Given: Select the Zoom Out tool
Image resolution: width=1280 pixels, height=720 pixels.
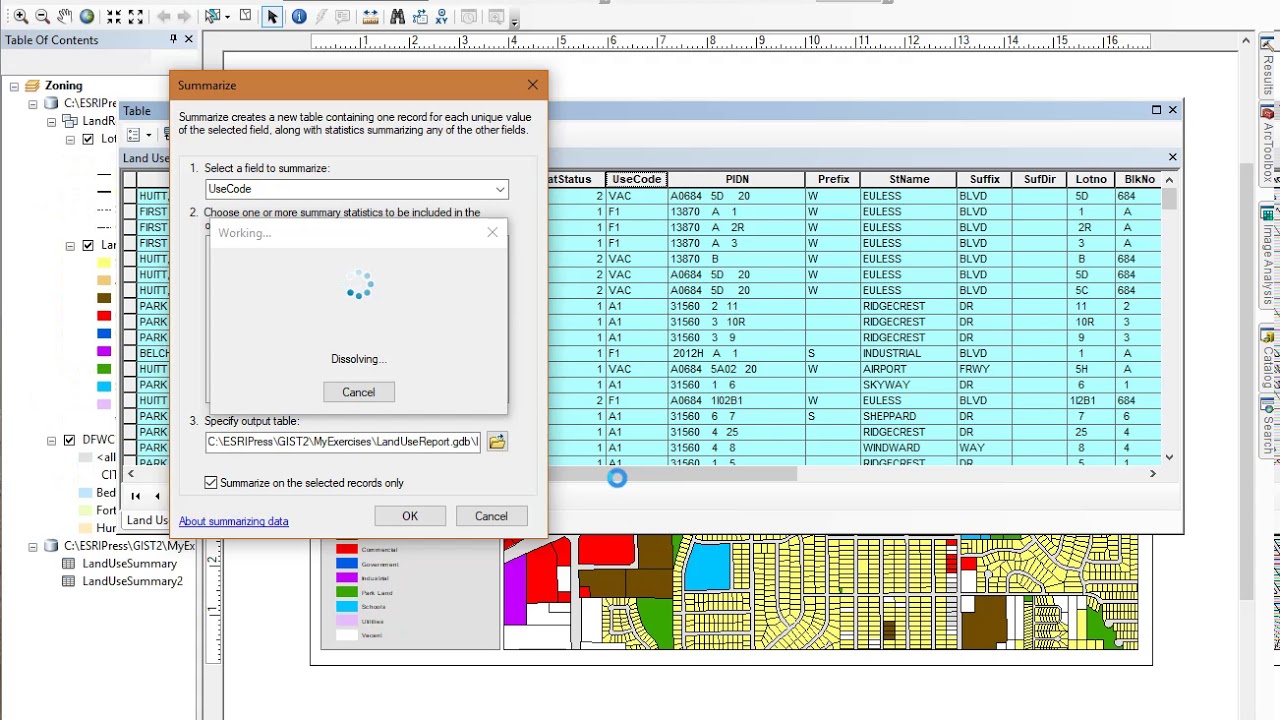Looking at the screenshot, I should click(42, 17).
